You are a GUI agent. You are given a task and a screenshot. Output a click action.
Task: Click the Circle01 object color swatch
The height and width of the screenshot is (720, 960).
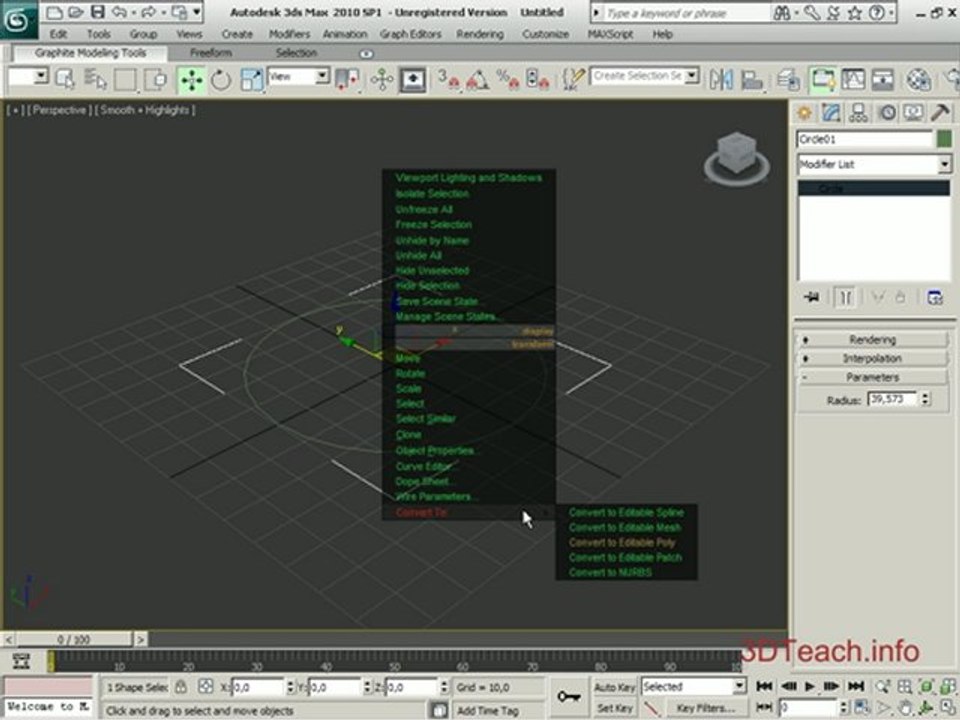click(945, 140)
